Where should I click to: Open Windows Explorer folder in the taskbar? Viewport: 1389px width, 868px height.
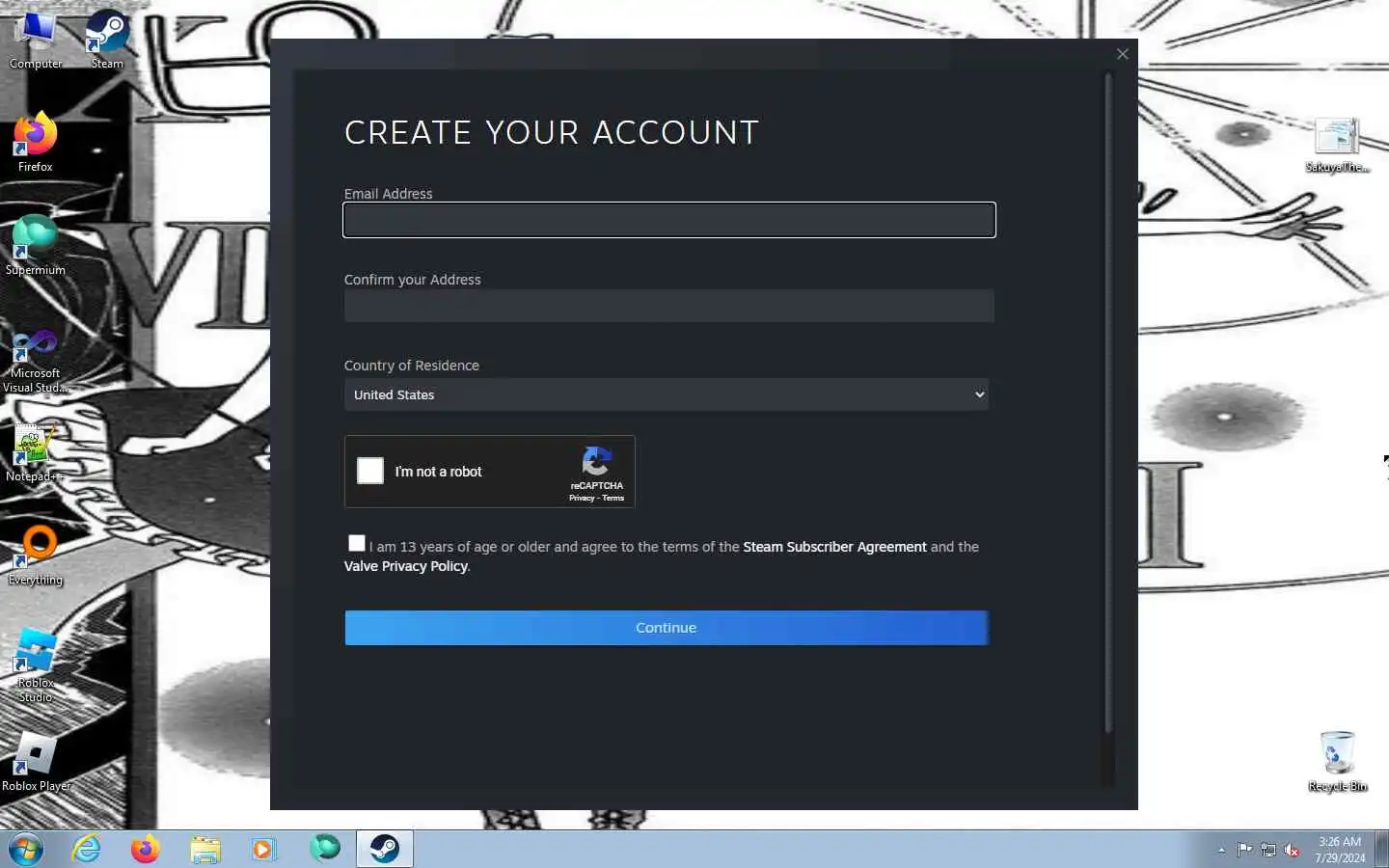(204, 849)
